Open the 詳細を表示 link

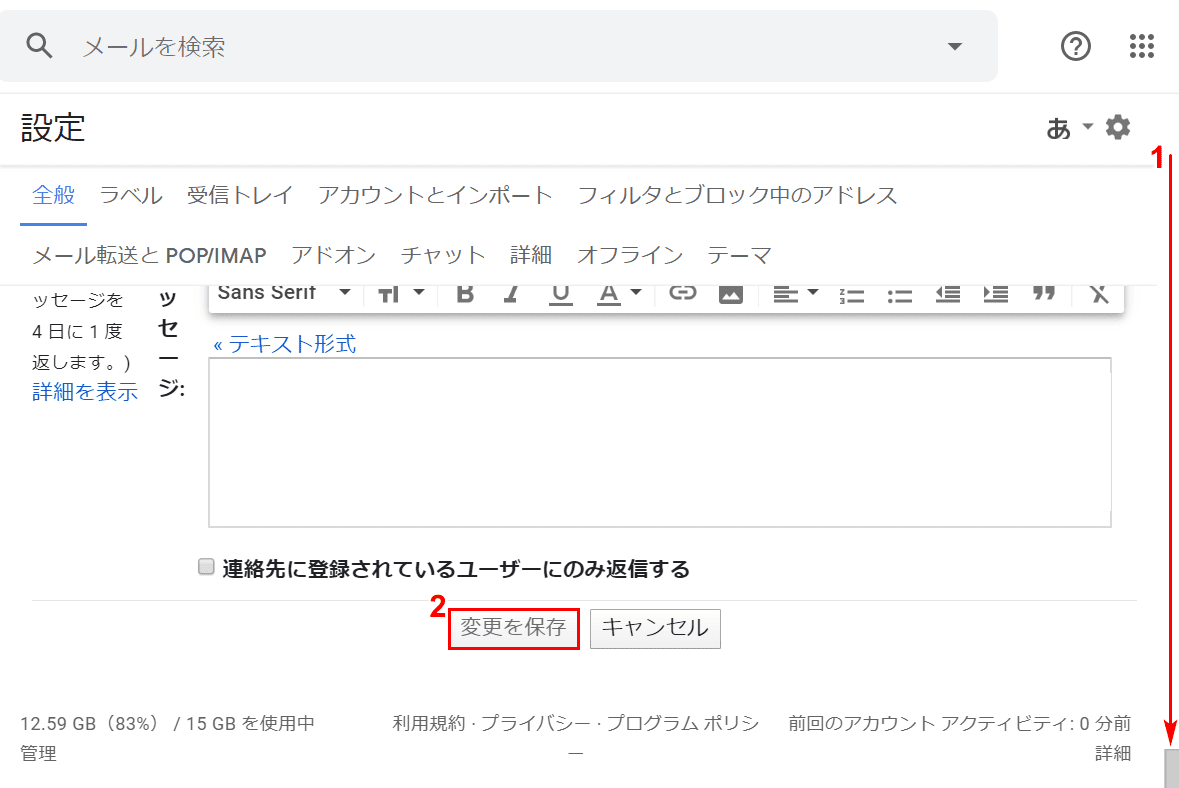coord(85,392)
